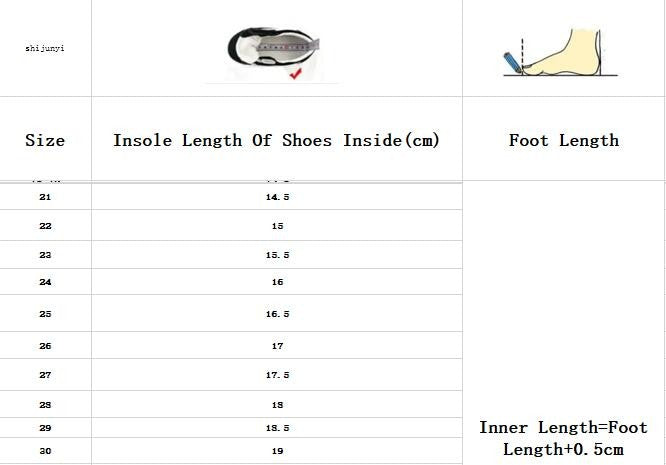Select the 19 insole length value
Image resolution: width=666 pixels, height=465 pixels.
[277, 451]
